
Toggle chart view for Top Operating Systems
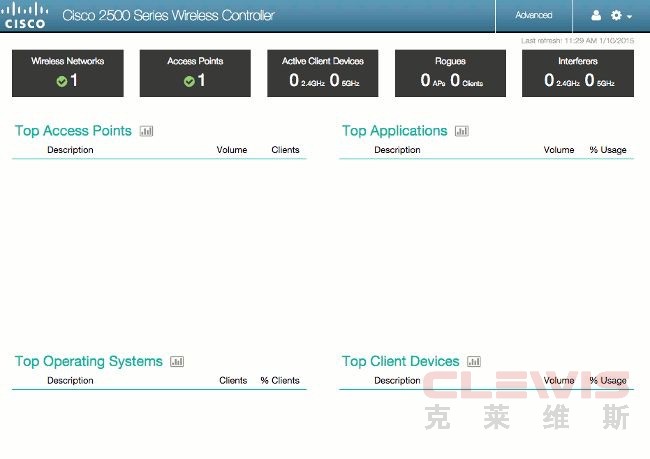click(x=177, y=362)
